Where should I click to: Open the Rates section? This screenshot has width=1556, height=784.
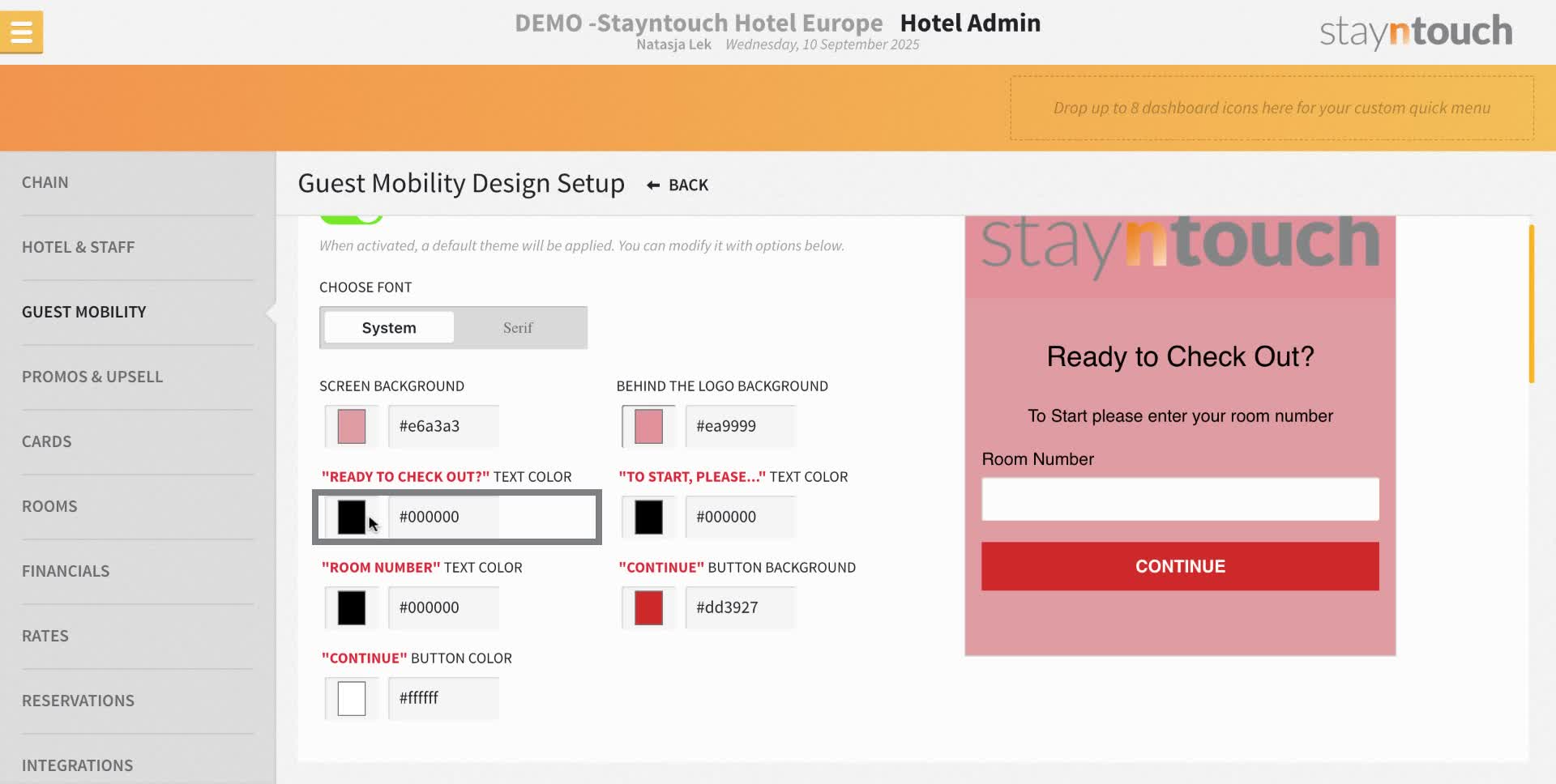coord(45,636)
